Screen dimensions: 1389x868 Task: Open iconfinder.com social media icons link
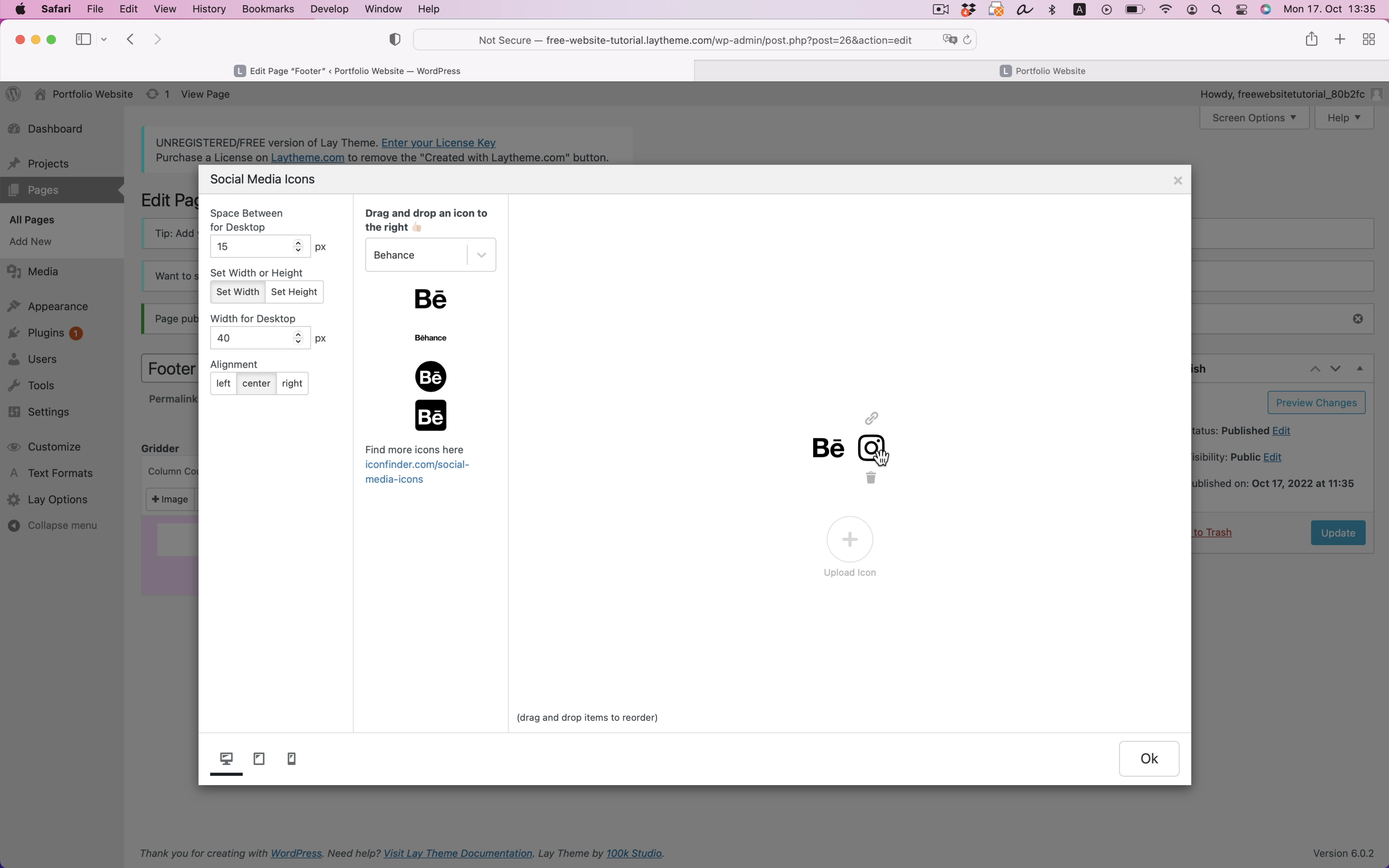(x=417, y=471)
